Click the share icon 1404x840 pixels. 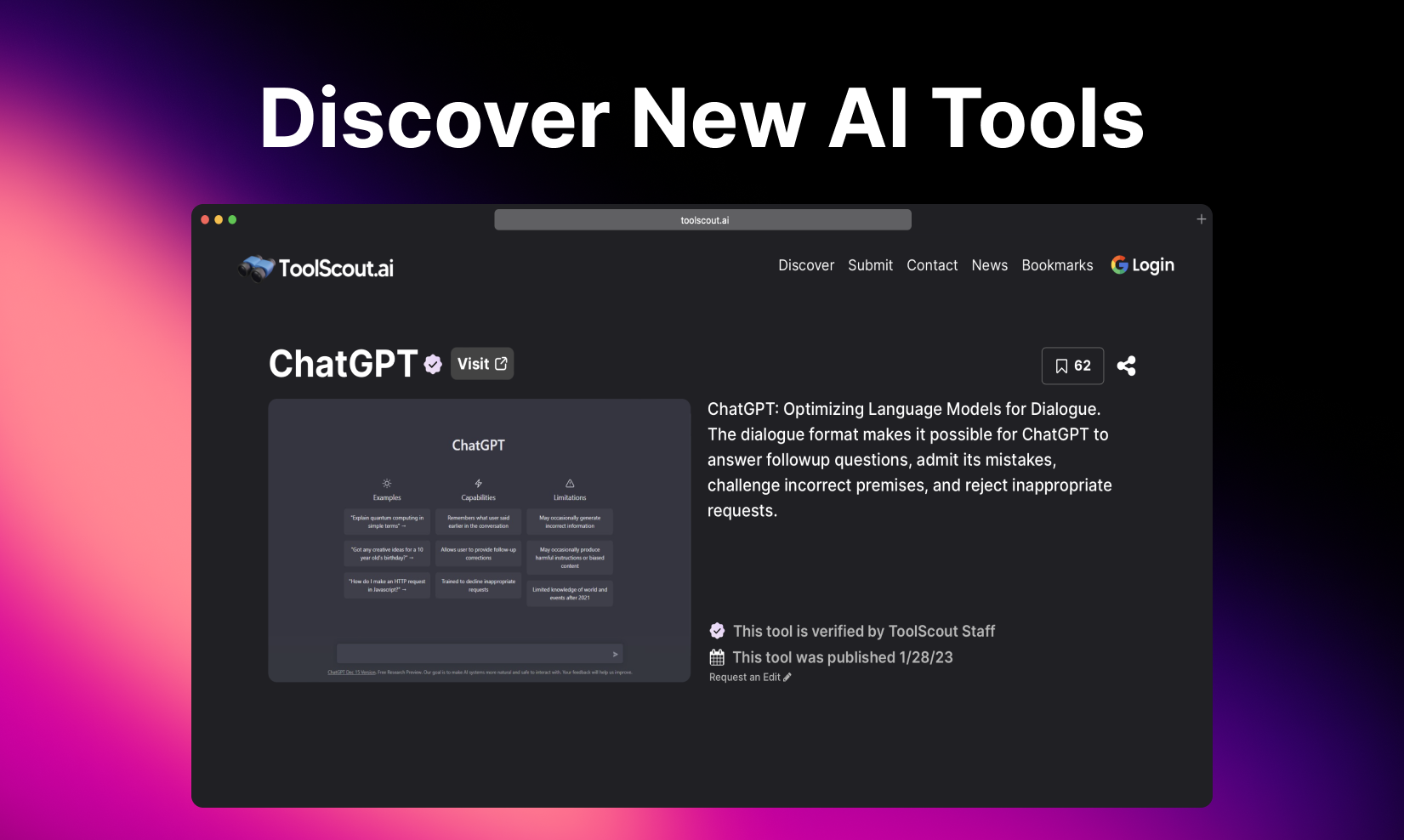coord(1126,366)
